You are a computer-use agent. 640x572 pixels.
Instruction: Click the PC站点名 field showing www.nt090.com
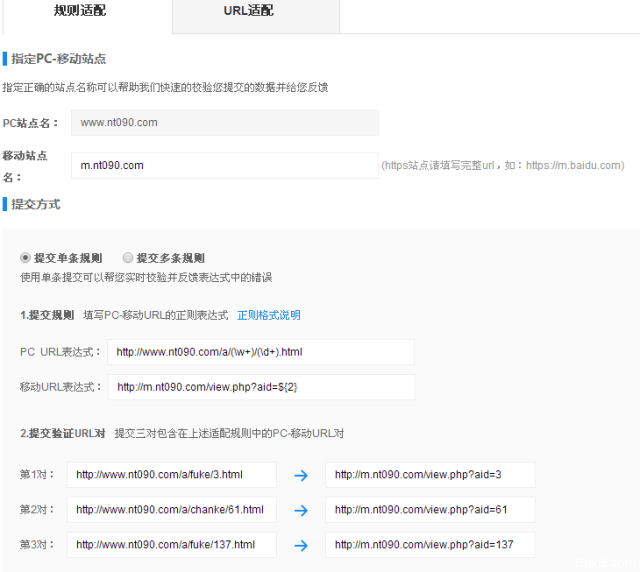click(224, 123)
